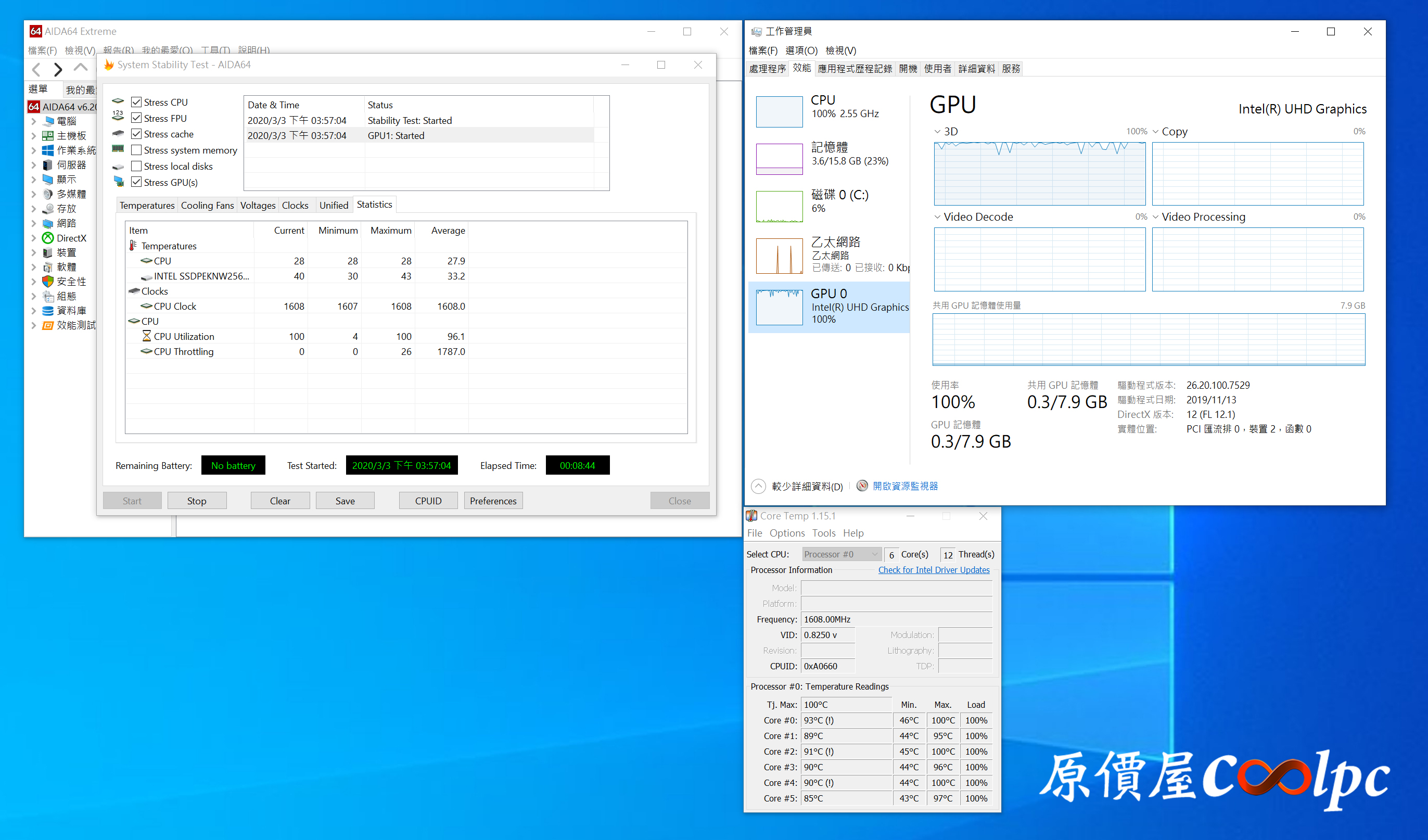Uncheck Stress CPU checkbox
The height and width of the screenshot is (840, 1428).
coord(136,102)
